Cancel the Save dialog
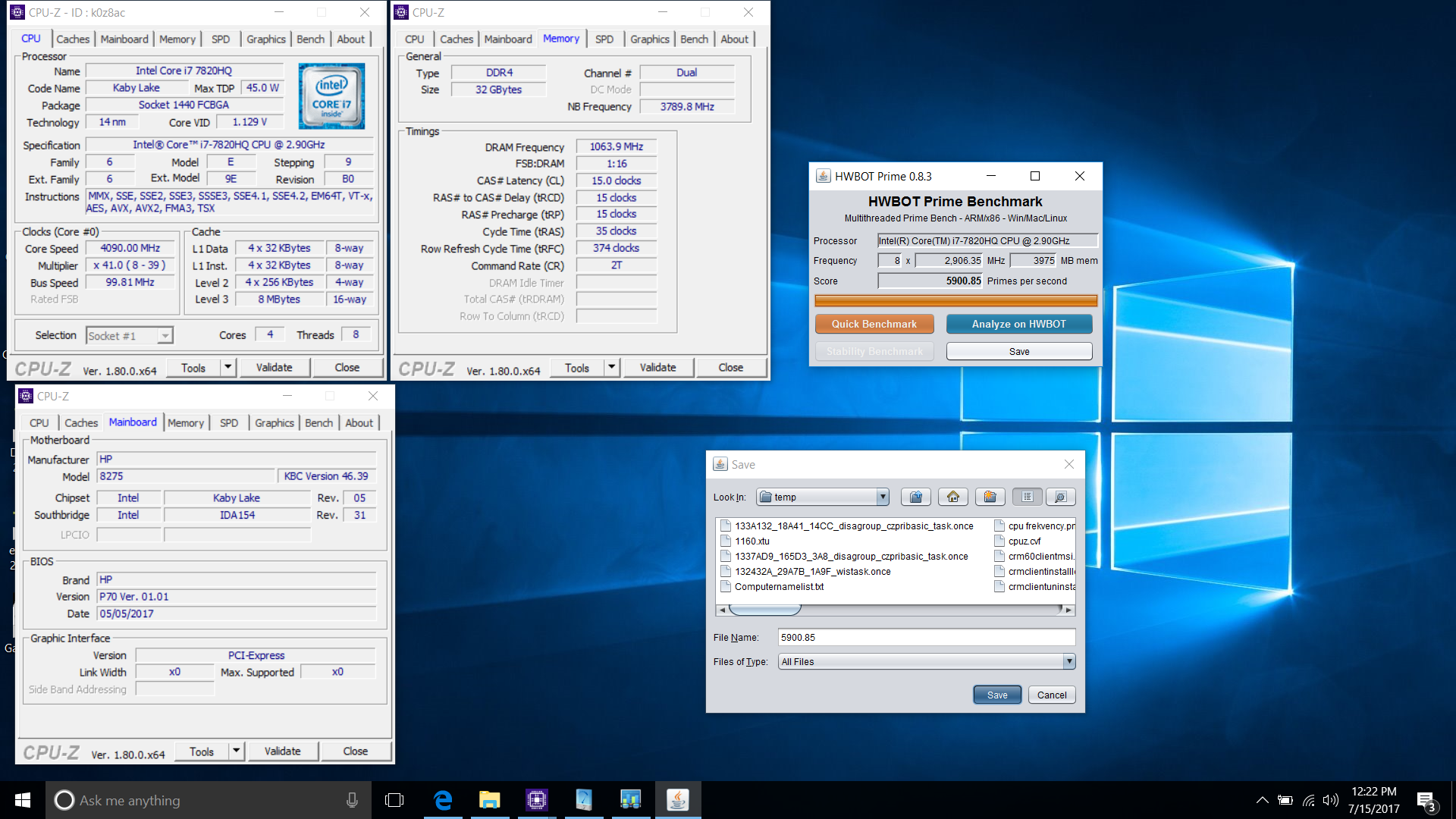Screen dimensions: 1456x819 1052,695
